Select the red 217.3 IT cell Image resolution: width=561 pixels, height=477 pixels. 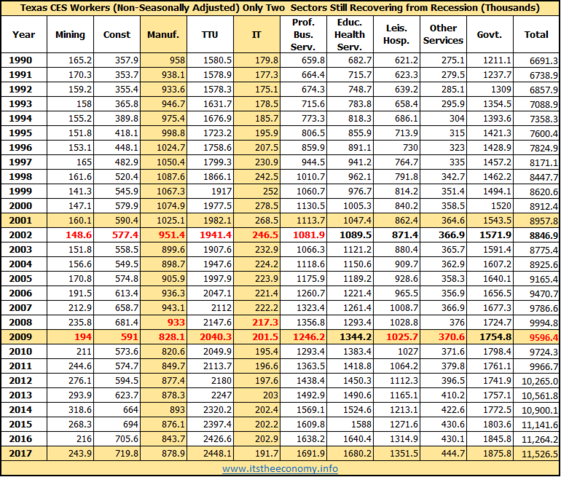coord(265,322)
